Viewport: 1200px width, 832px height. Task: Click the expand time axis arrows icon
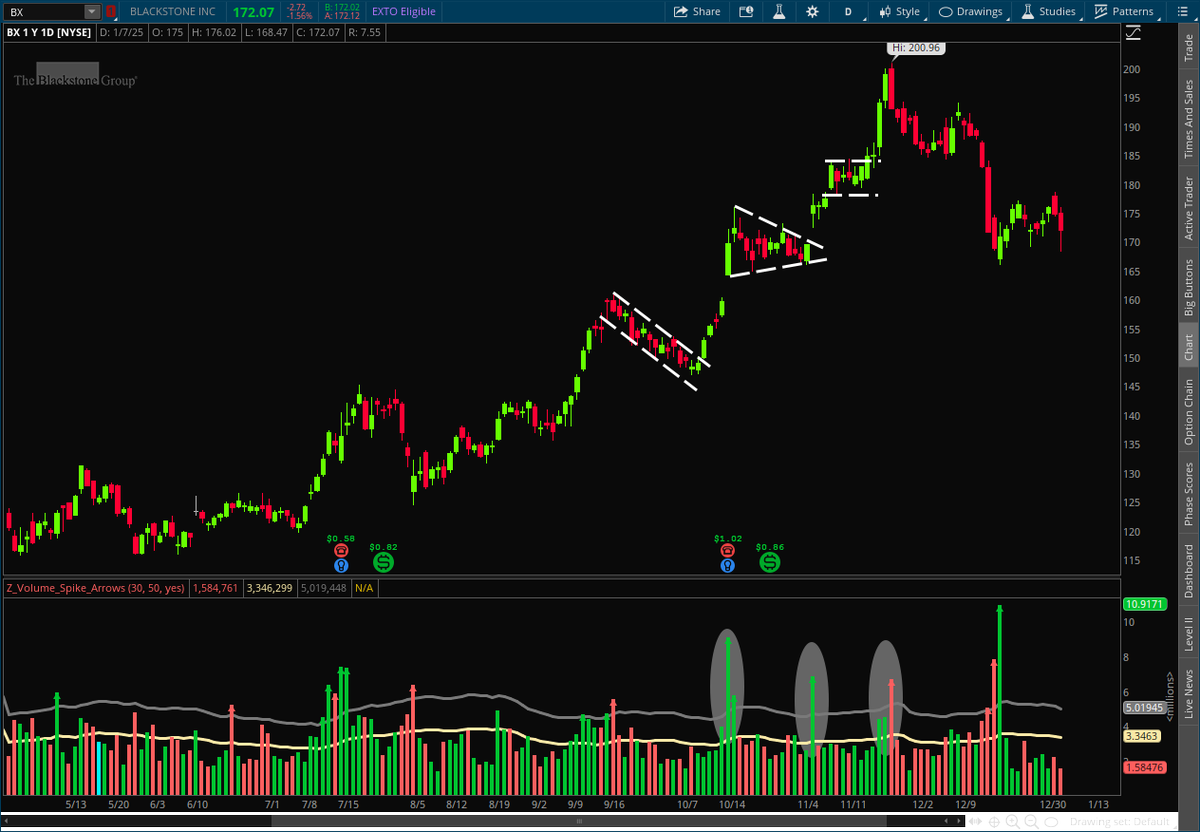pyautogui.click(x=975, y=821)
